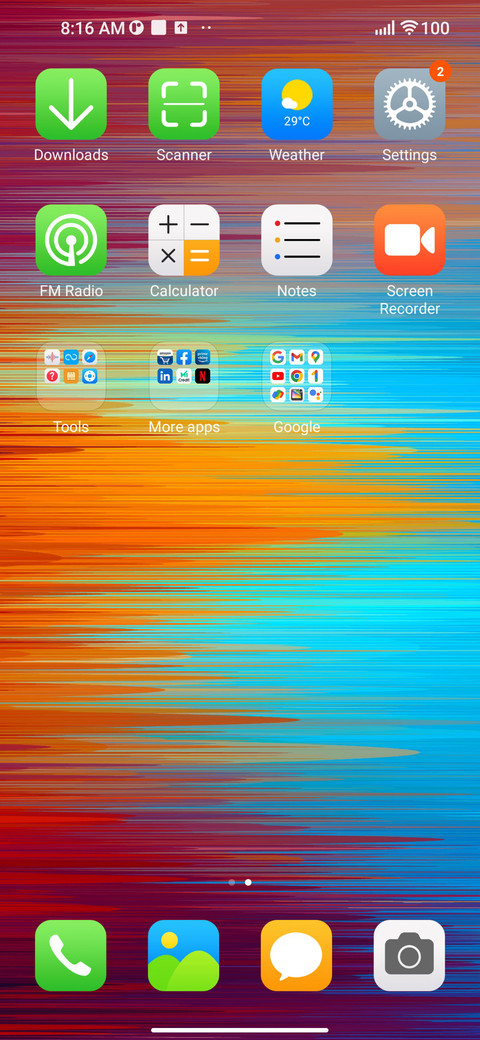Tap the circular notification icon beside the time

[x=137, y=28]
